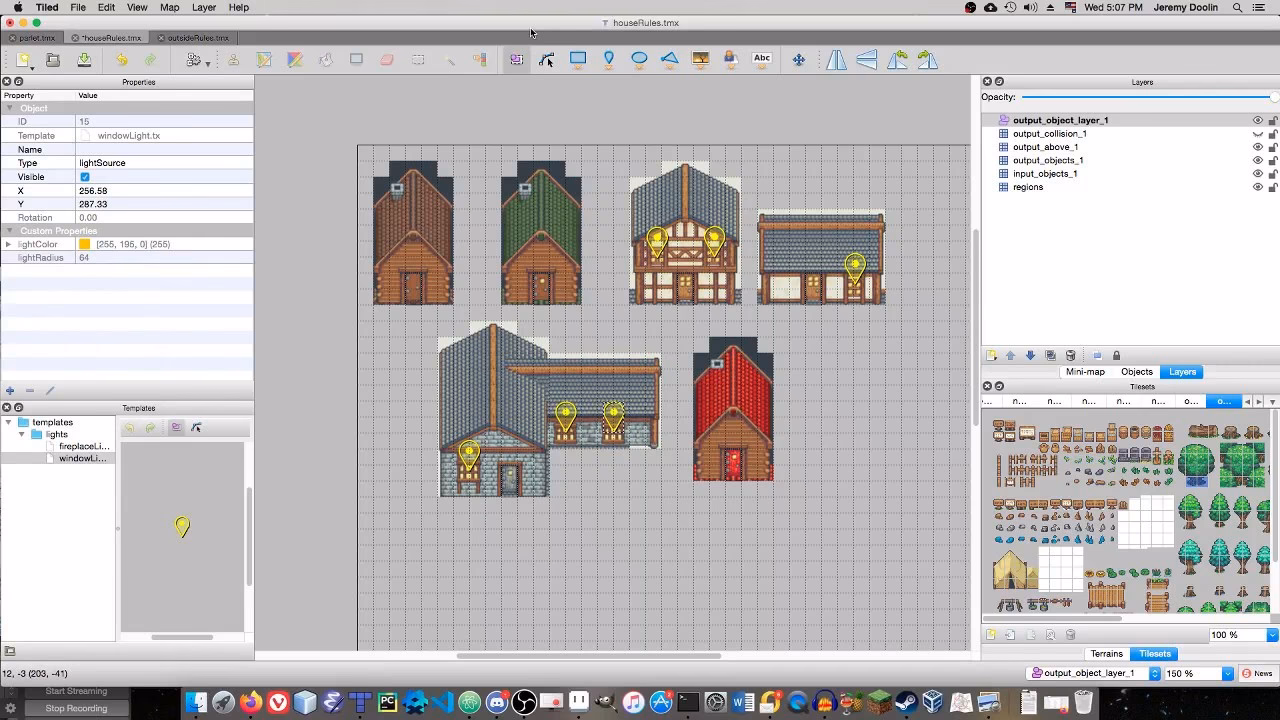Viewport: 1280px width, 720px height.
Task: Select the Insert Tile tool
Action: (700, 59)
